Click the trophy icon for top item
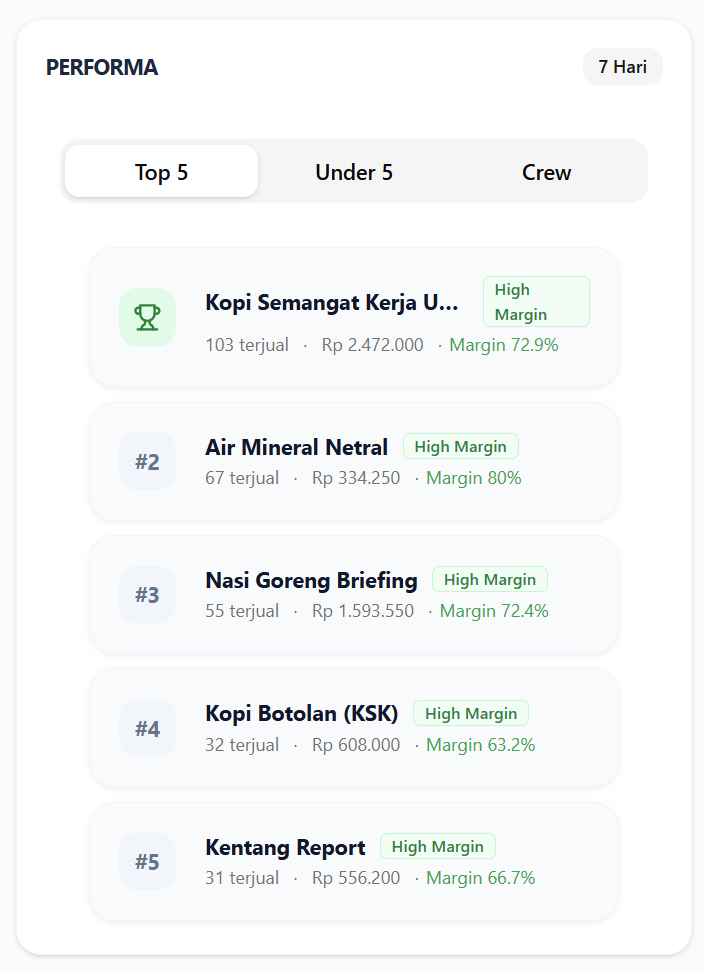 click(x=147, y=317)
